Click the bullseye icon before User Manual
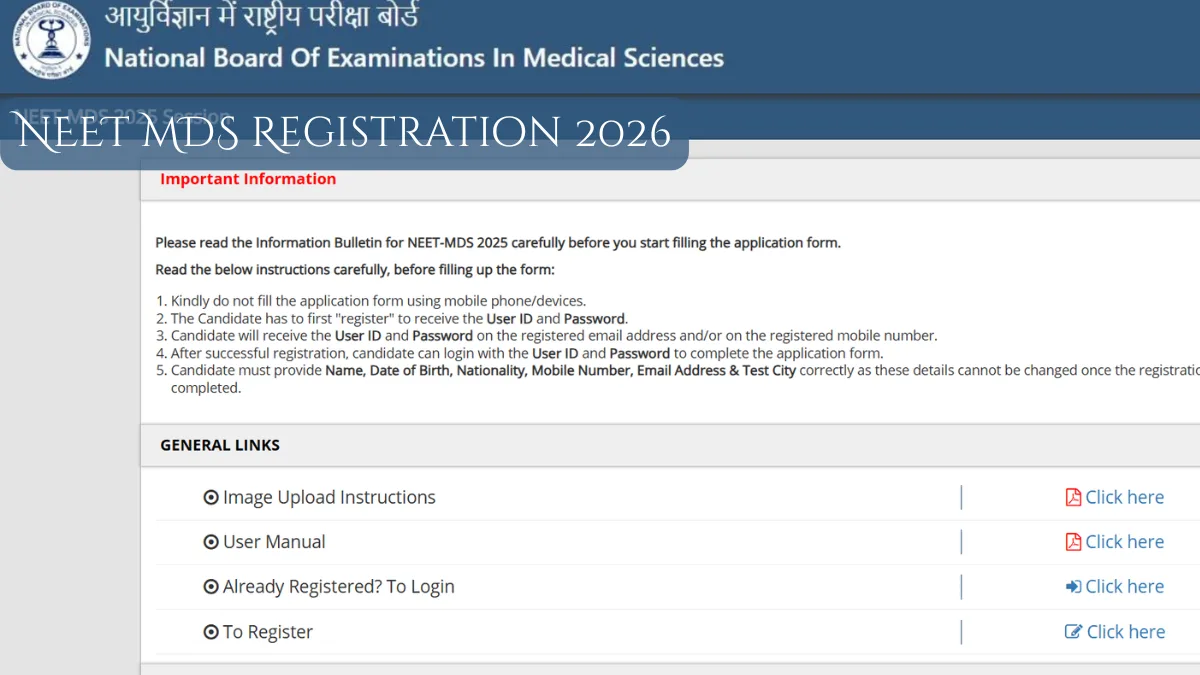This screenshot has height=675, width=1200. pyautogui.click(x=210, y=541)
